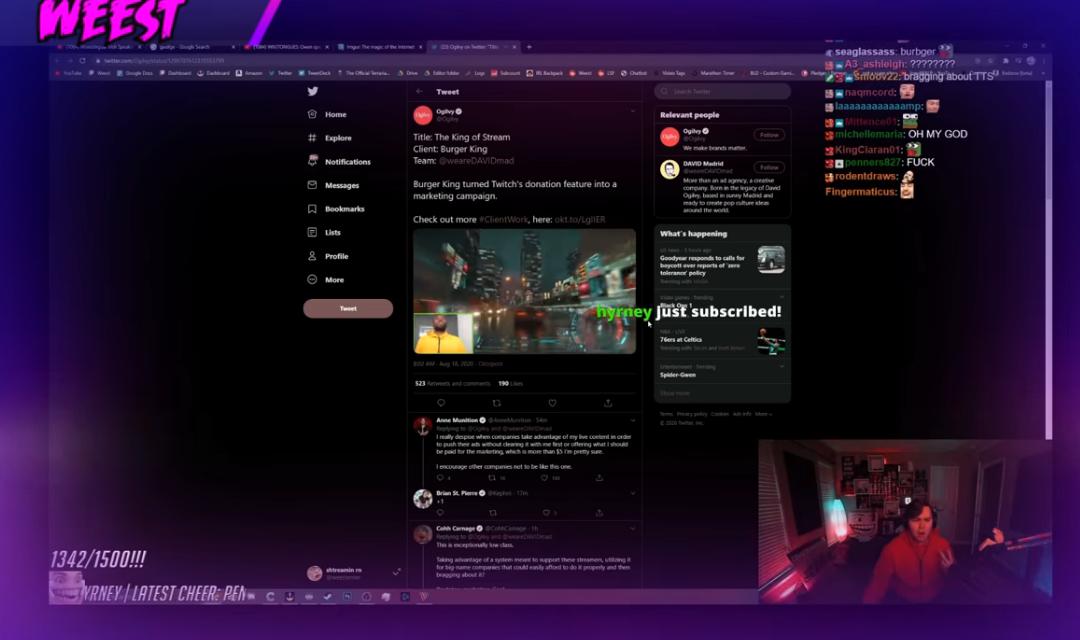The width and height of the screenshot is (1080, 640).
Task: Follow Ogilvy in Relevant people
Action: click(769, 135)
